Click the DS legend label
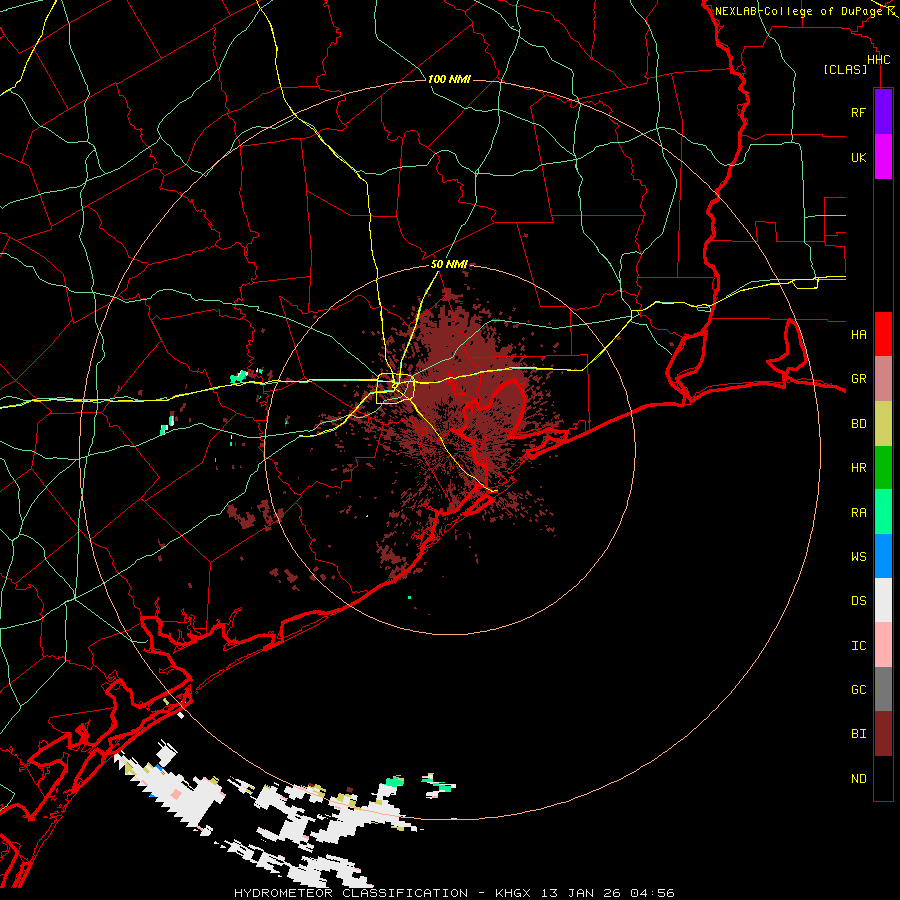Viewport: 900px width, 900px height. coord(858,601)
